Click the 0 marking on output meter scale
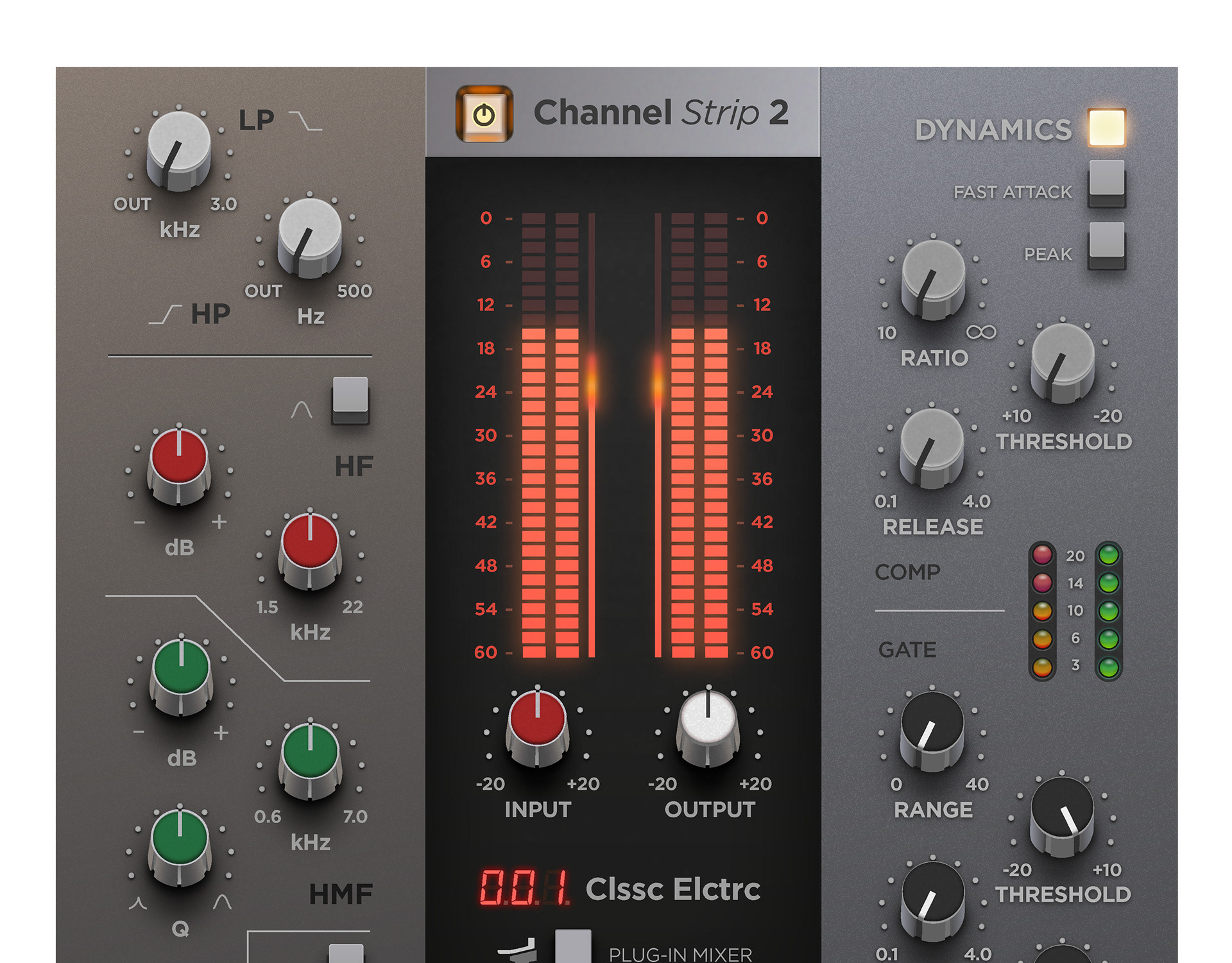Screen dimensions: 1232x963 pos(762,218)
